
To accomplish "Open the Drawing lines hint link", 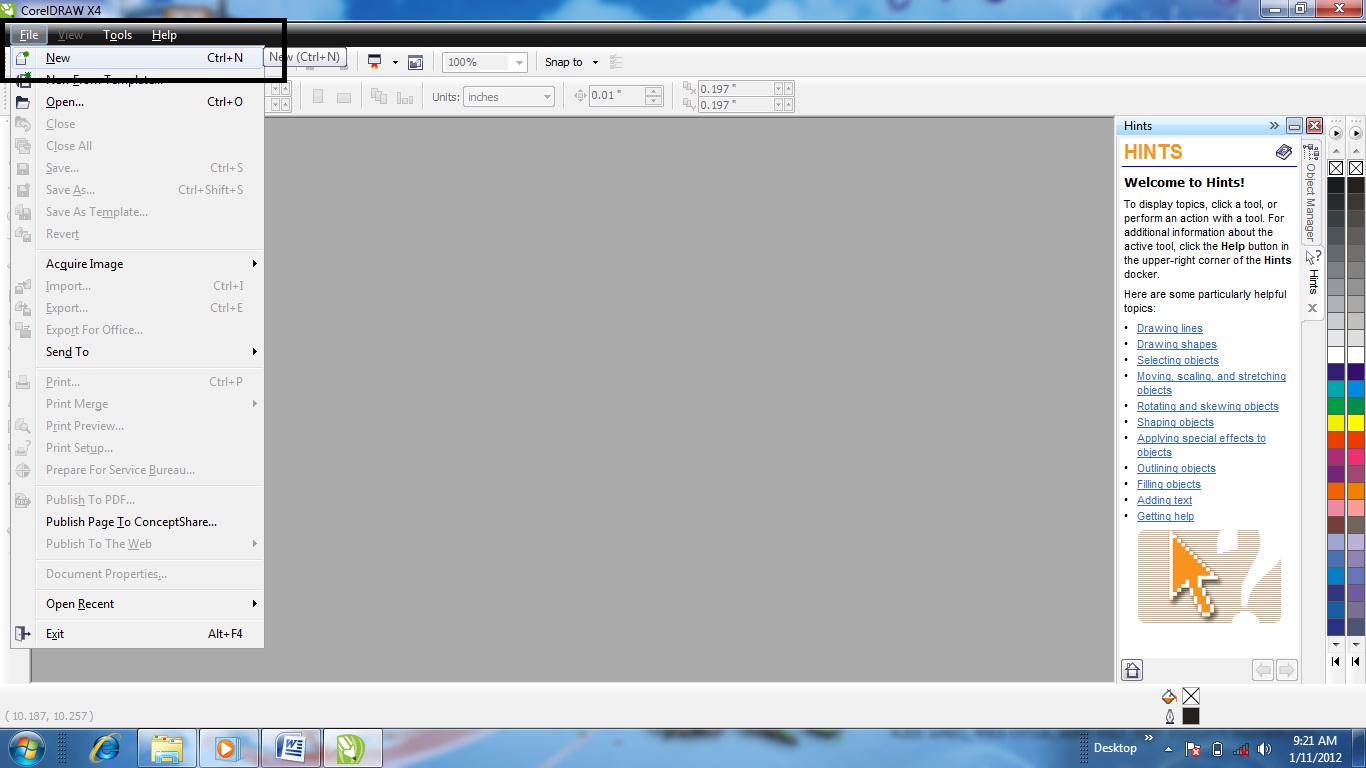I will [x=1170, y=328].
